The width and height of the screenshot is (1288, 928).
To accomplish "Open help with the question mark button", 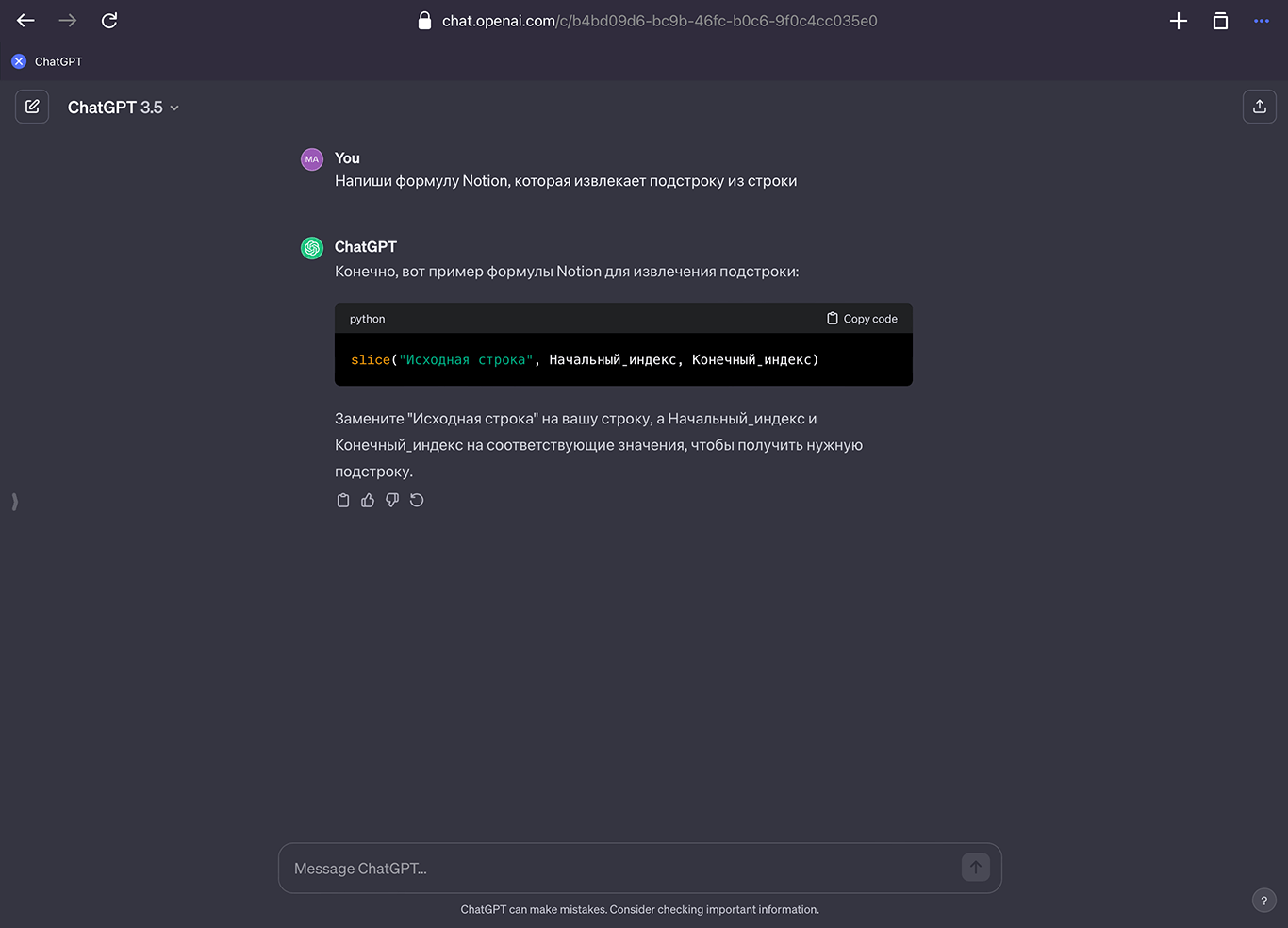I will click(1264, 901).
